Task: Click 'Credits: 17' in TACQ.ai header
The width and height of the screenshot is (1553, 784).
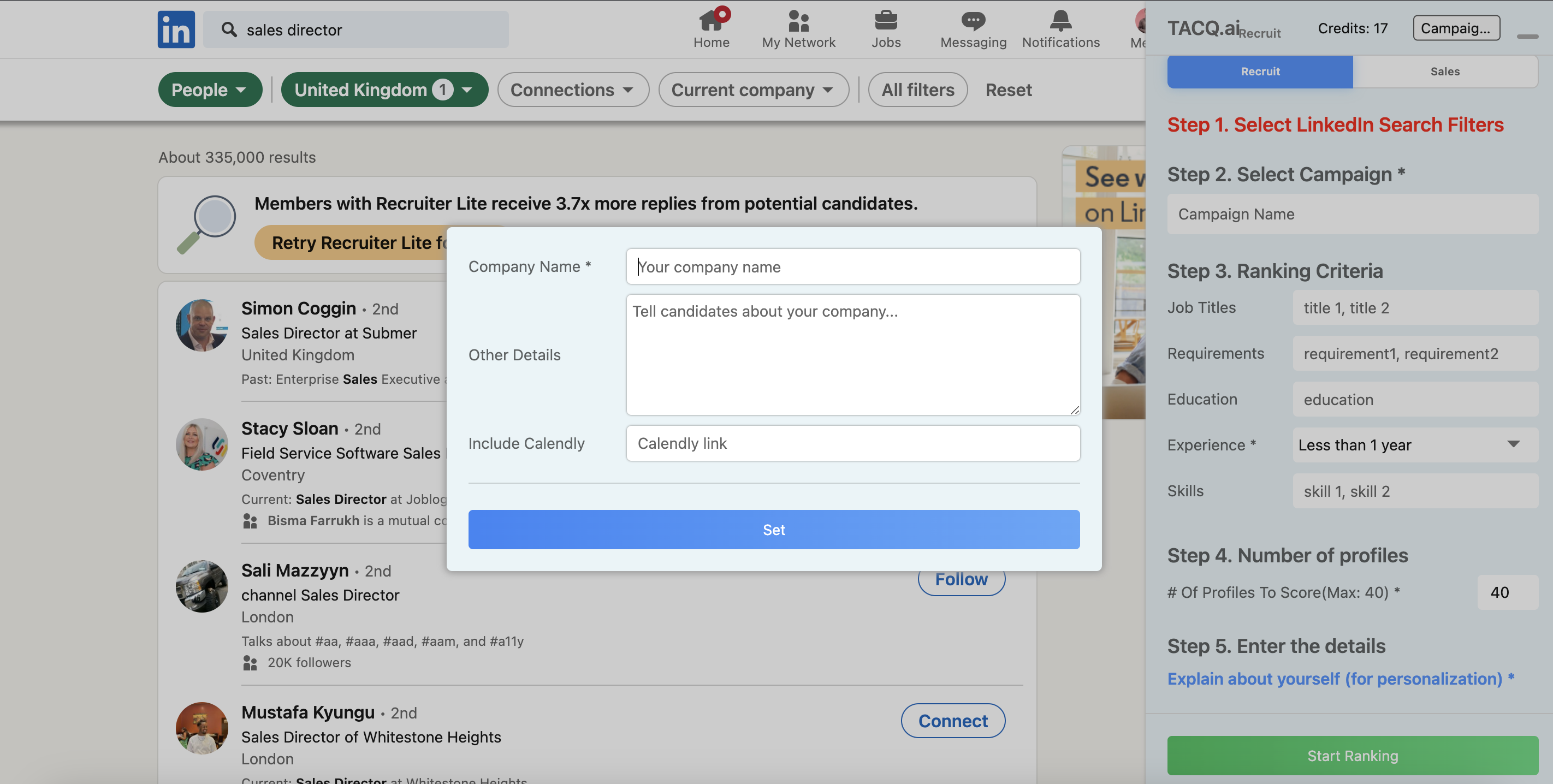Action: pyautogui.click(x=1352, y=28)
